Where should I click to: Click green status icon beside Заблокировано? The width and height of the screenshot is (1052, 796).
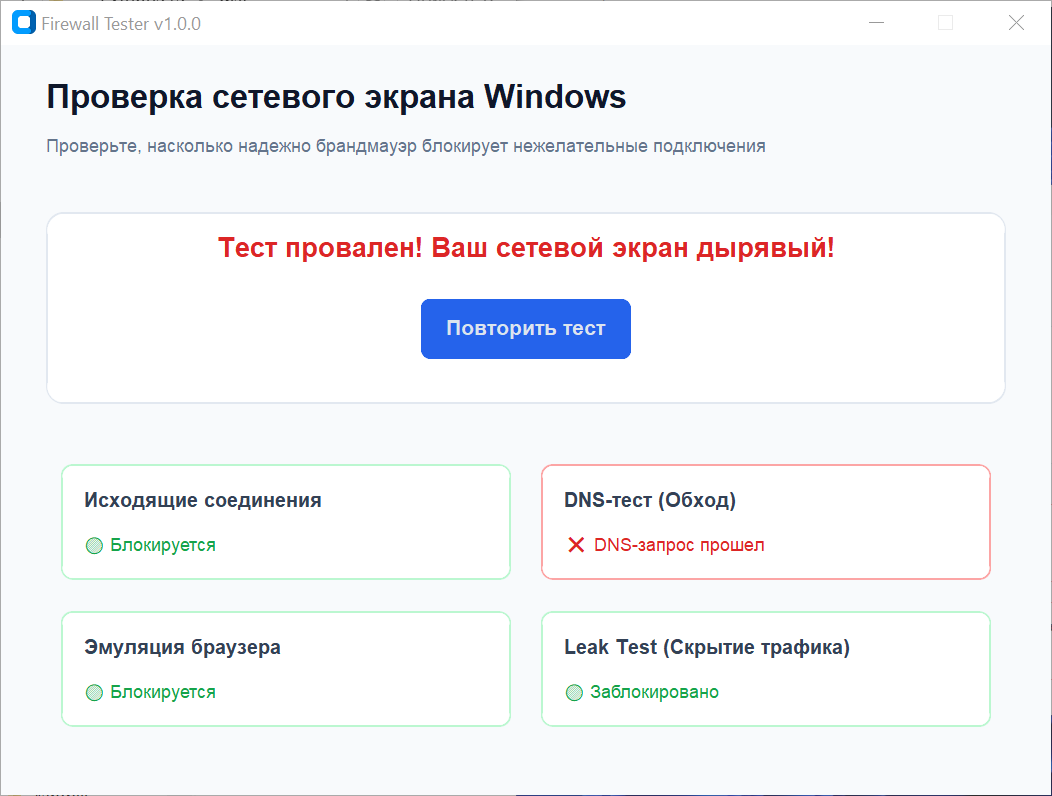tap(574, 693)
